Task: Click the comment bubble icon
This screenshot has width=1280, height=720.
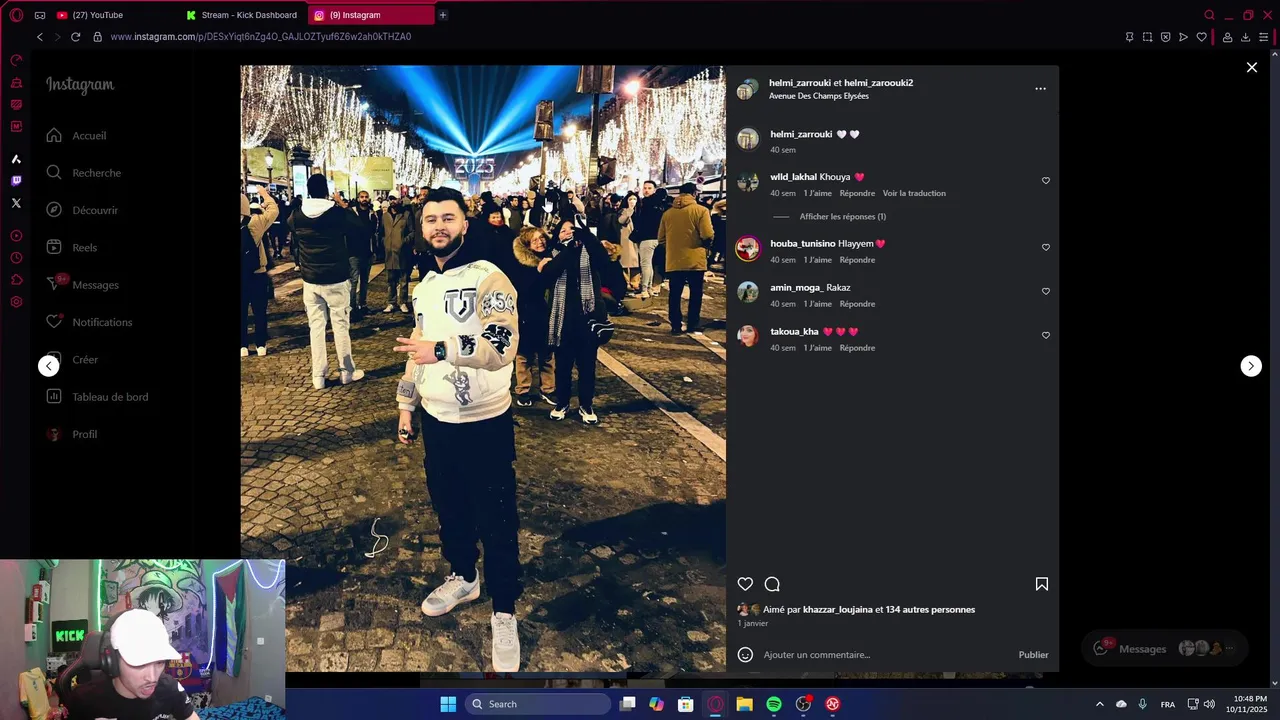Action: click(x=772, y=584)
